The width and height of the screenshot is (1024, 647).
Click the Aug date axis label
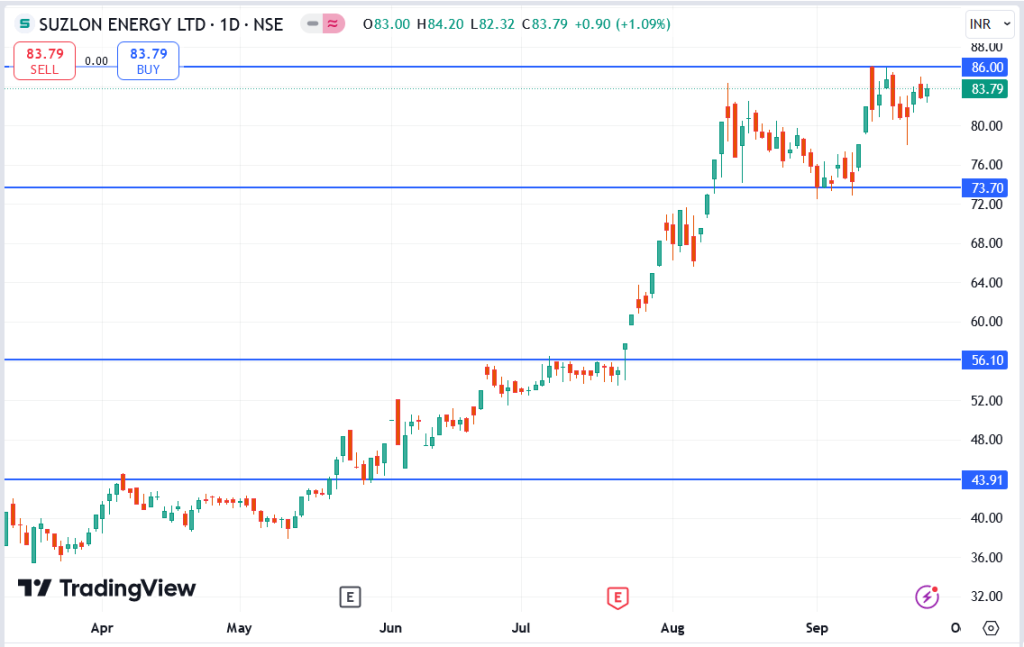point(673,628)
